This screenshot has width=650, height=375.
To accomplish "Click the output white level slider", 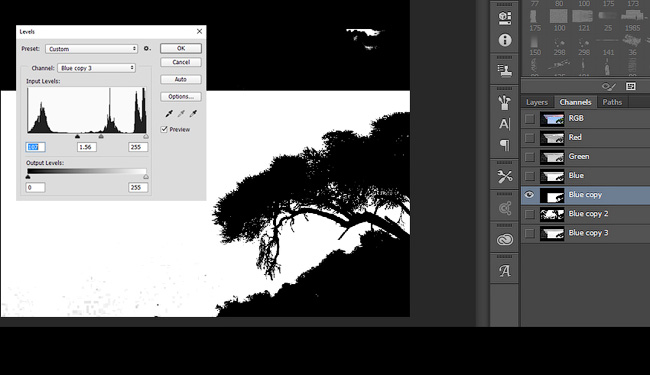I will [146, 177].
